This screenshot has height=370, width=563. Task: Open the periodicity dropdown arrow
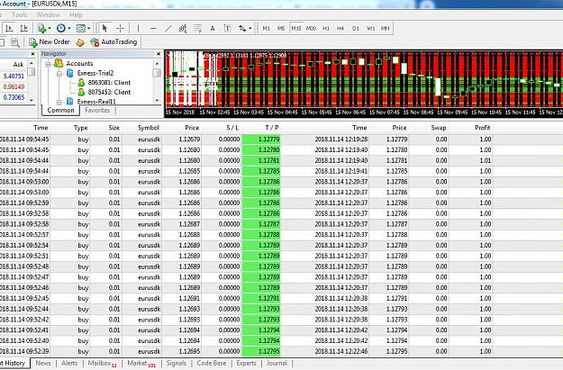point(69,28)
